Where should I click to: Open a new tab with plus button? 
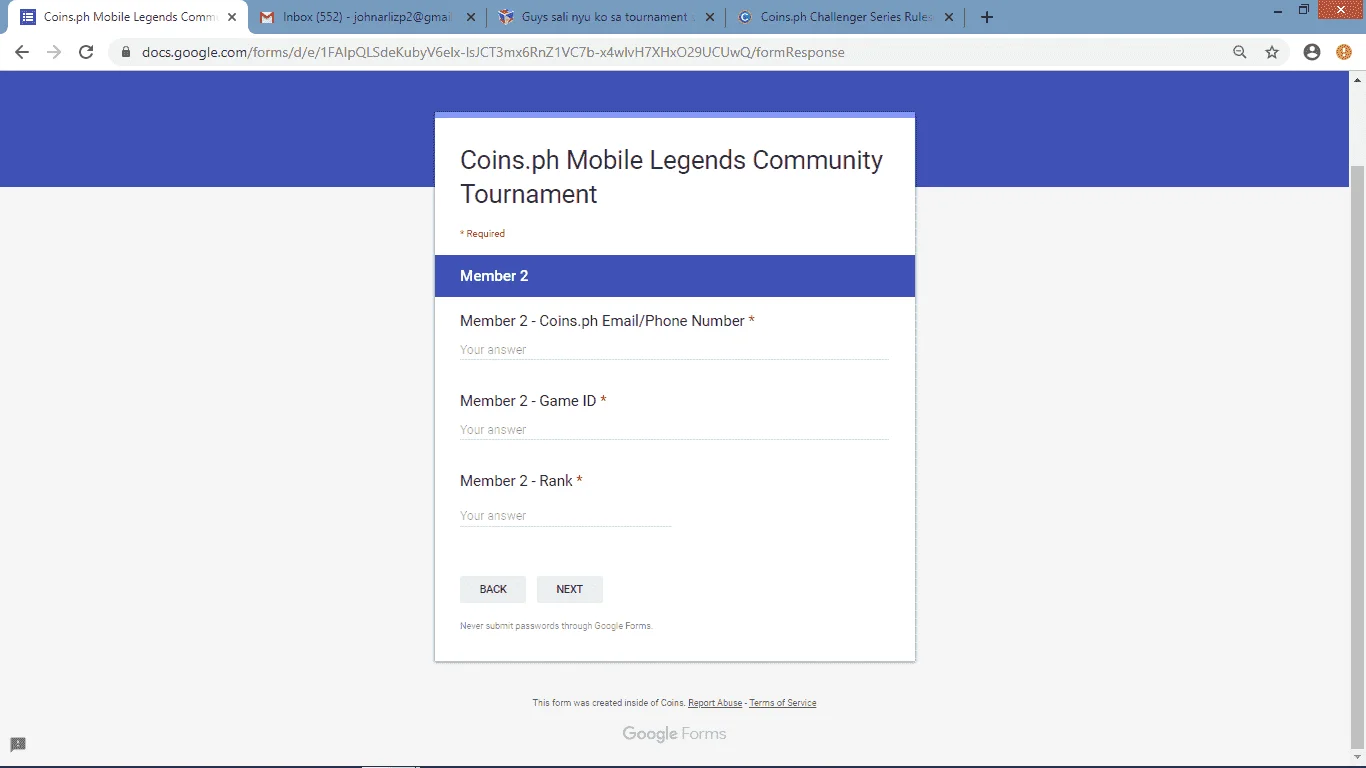(x=987, y=17)
